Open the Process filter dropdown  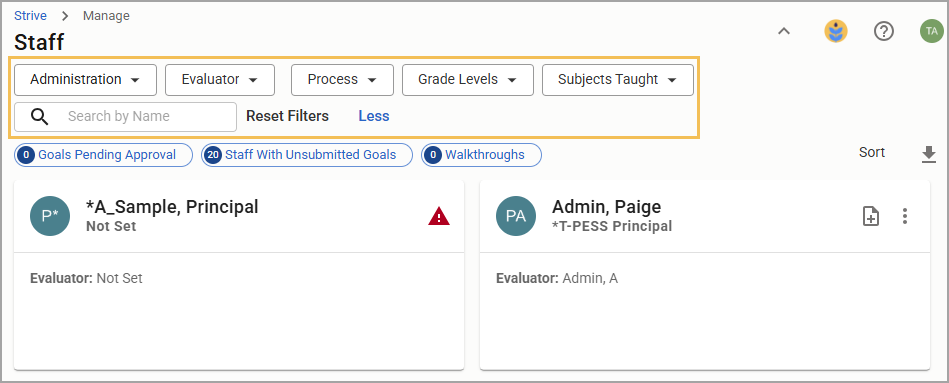click(x=342, y=80)
